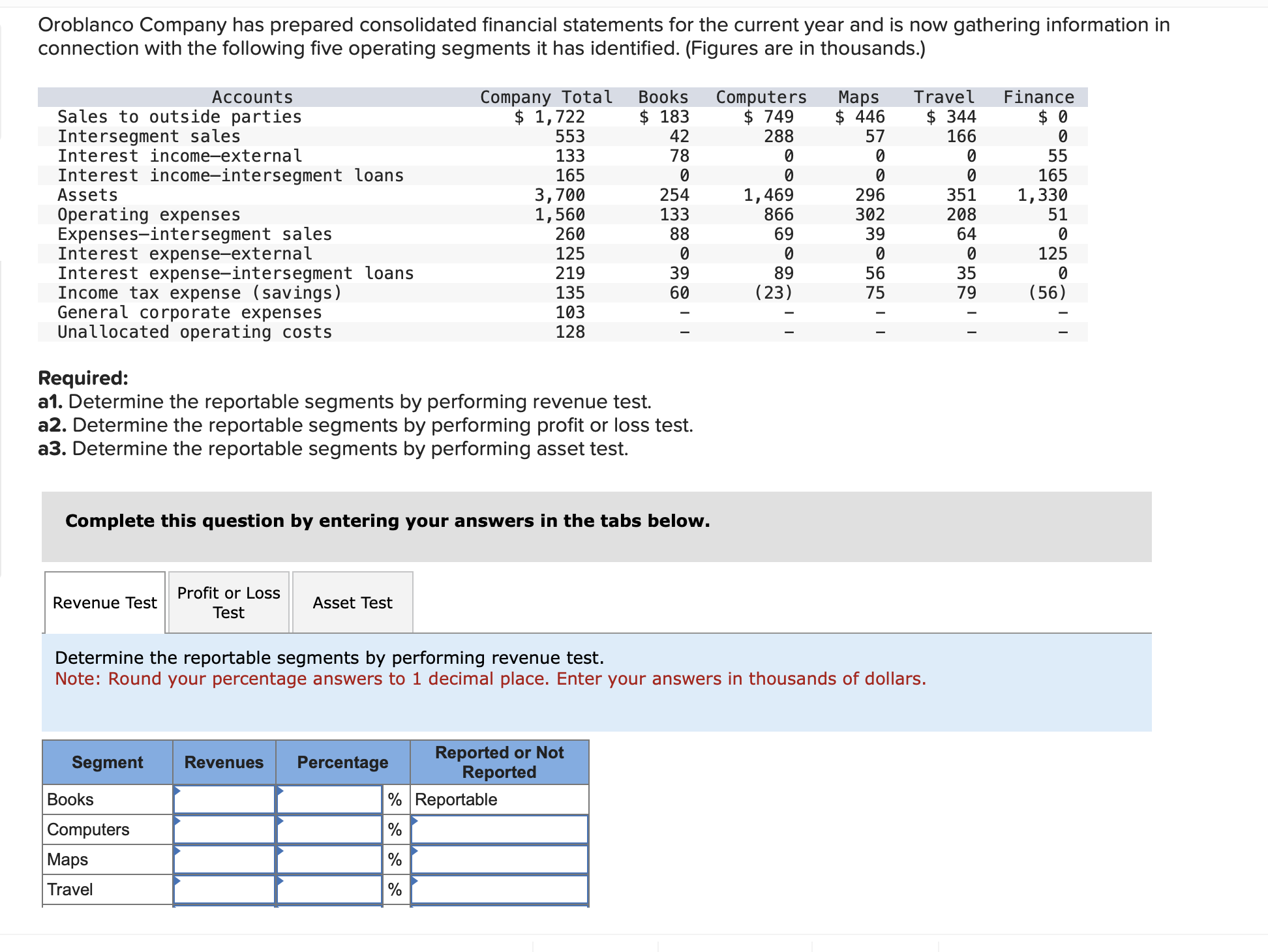This screenshot has height=952, width=1268.
Task: Click the Percentage column header
Action: tap(342, 762)
